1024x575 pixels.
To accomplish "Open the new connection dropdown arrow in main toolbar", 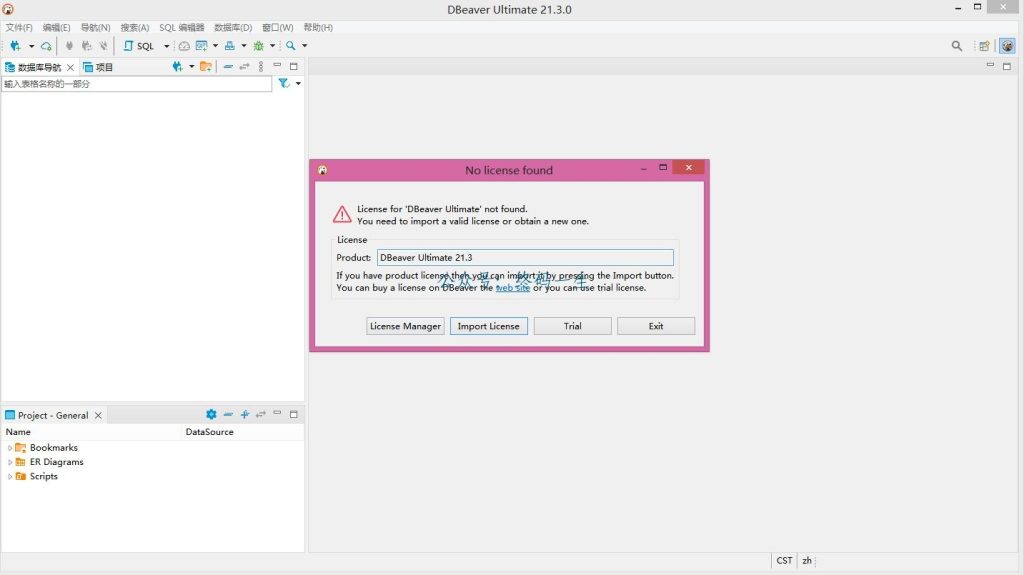I will (x=31, y=46).
